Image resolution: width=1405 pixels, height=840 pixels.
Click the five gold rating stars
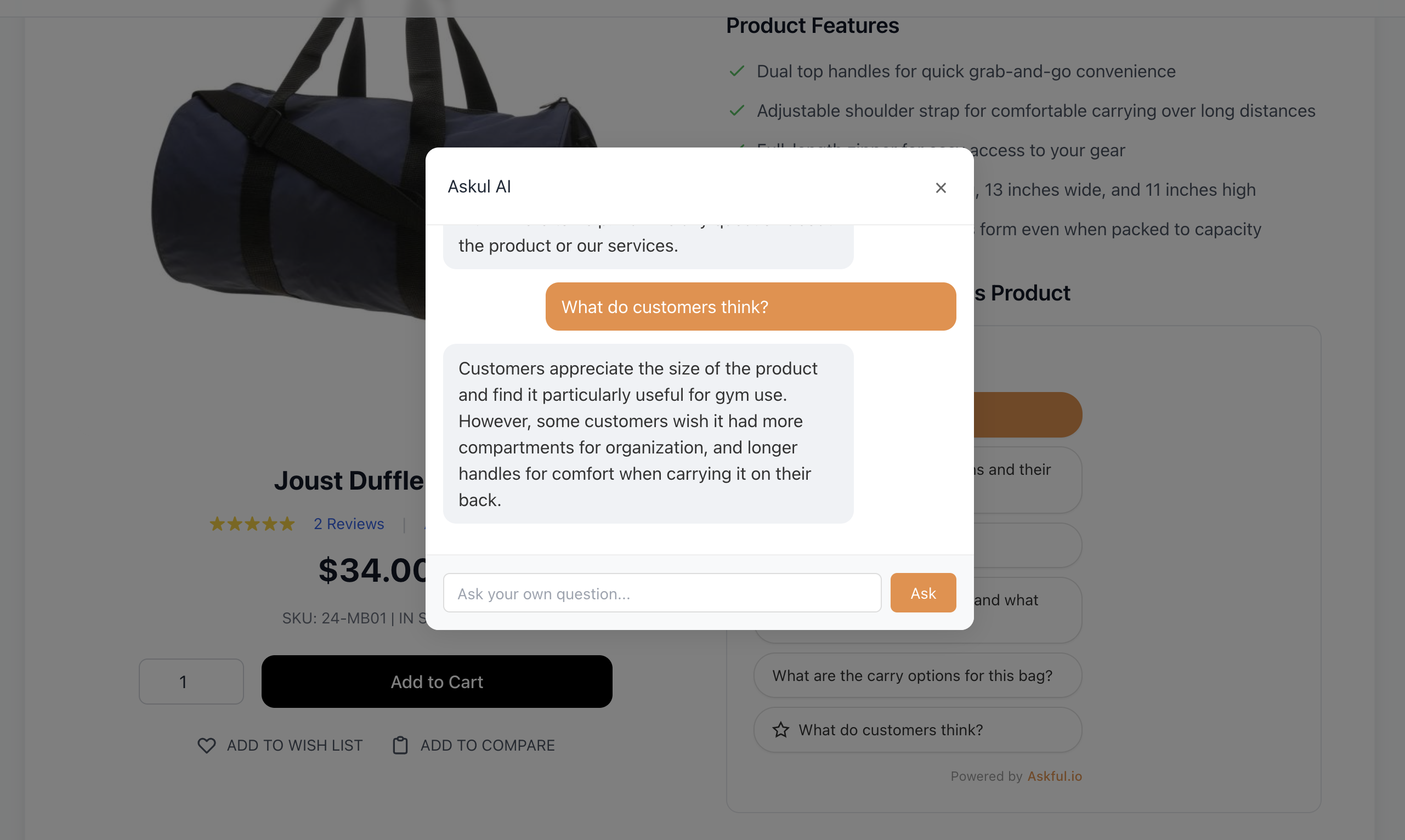coord(252,524)
